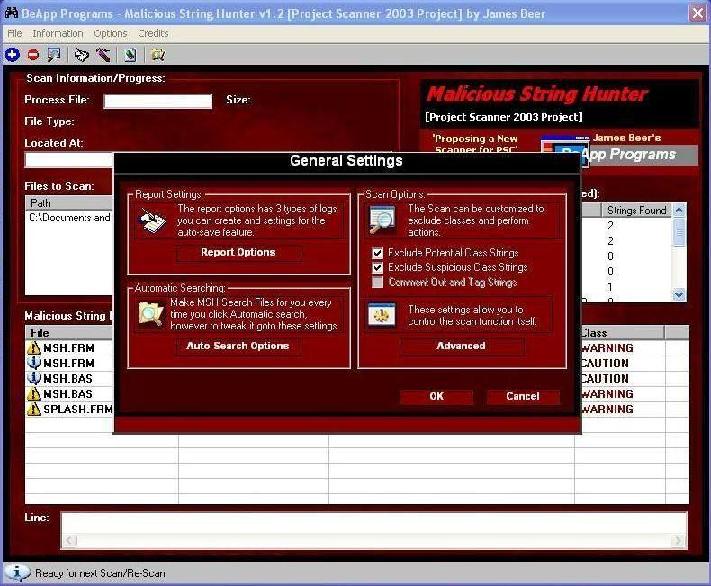The height and width of the screenshot is (586, 711).
Task: Click the green document report toolbar icon
Action: pyautogui.click(x=129, y=55)
